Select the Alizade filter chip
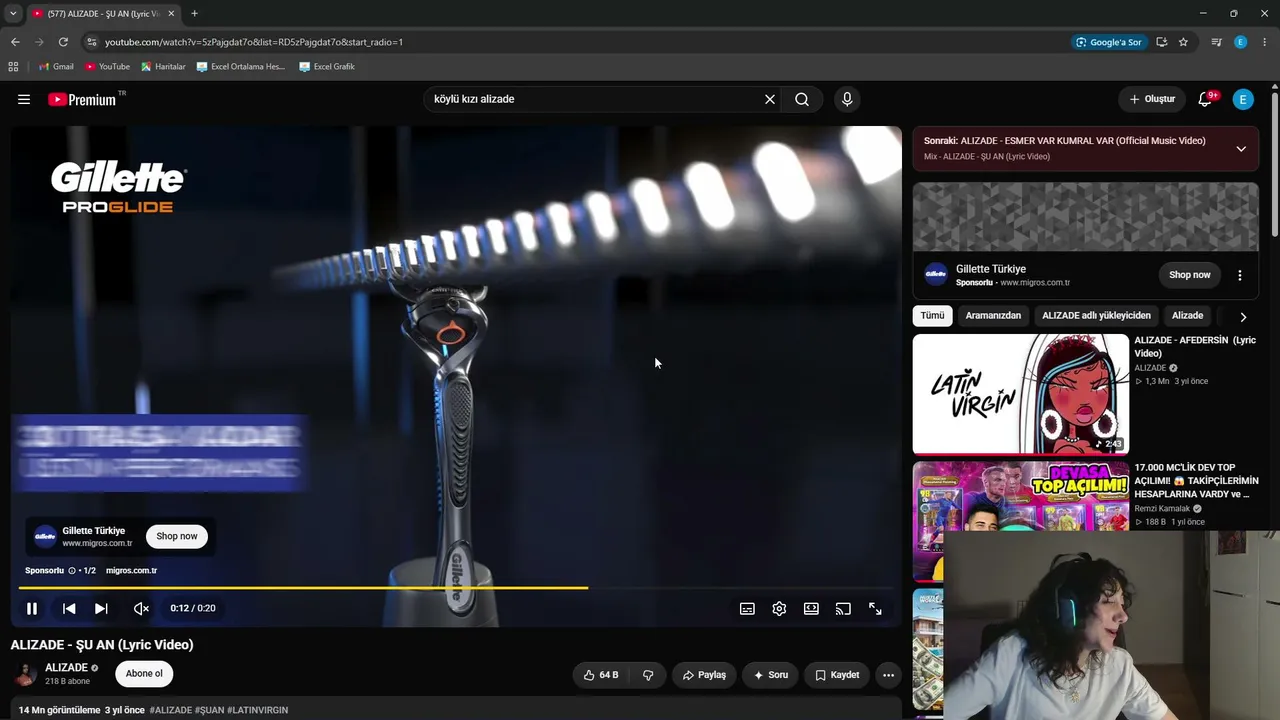This screenshot has width=1280, height=720. (1188, 316)
